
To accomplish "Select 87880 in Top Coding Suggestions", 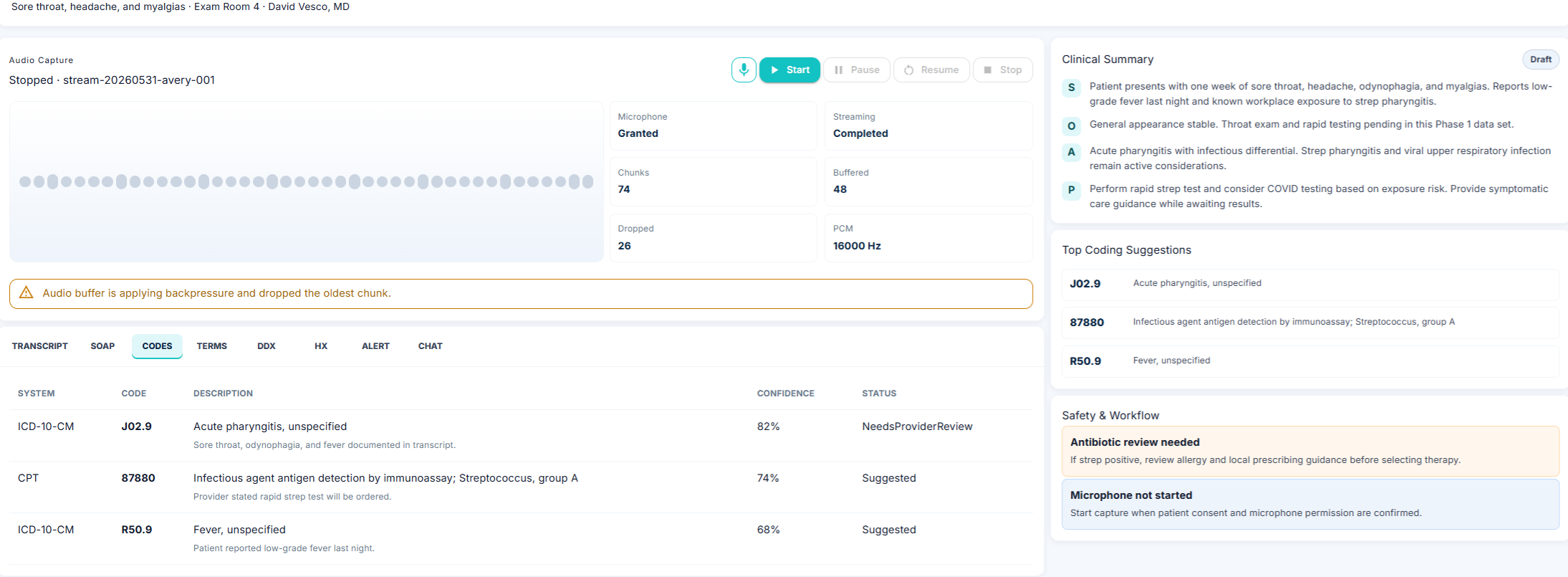I will click(x=1310, y=323).
